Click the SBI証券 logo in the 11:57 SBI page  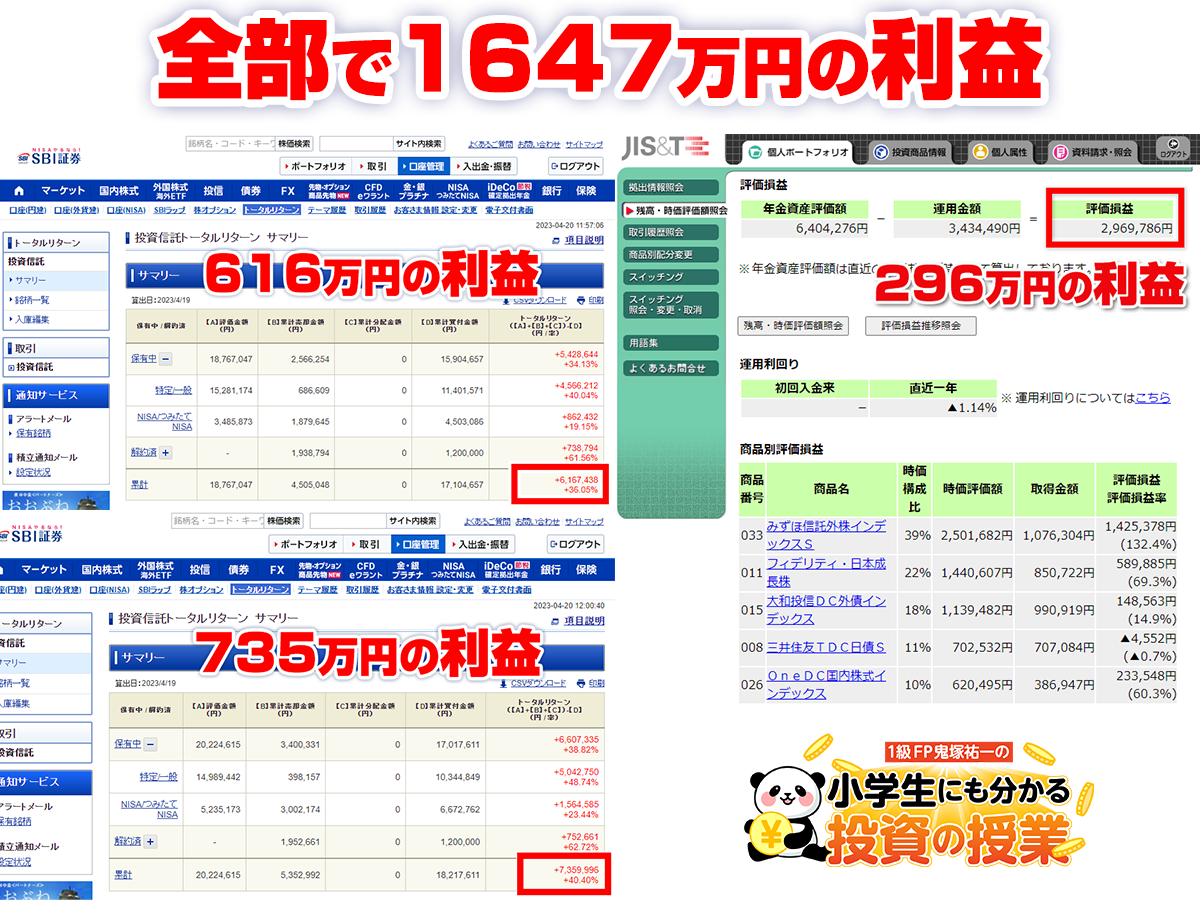(x=49, y=155)
